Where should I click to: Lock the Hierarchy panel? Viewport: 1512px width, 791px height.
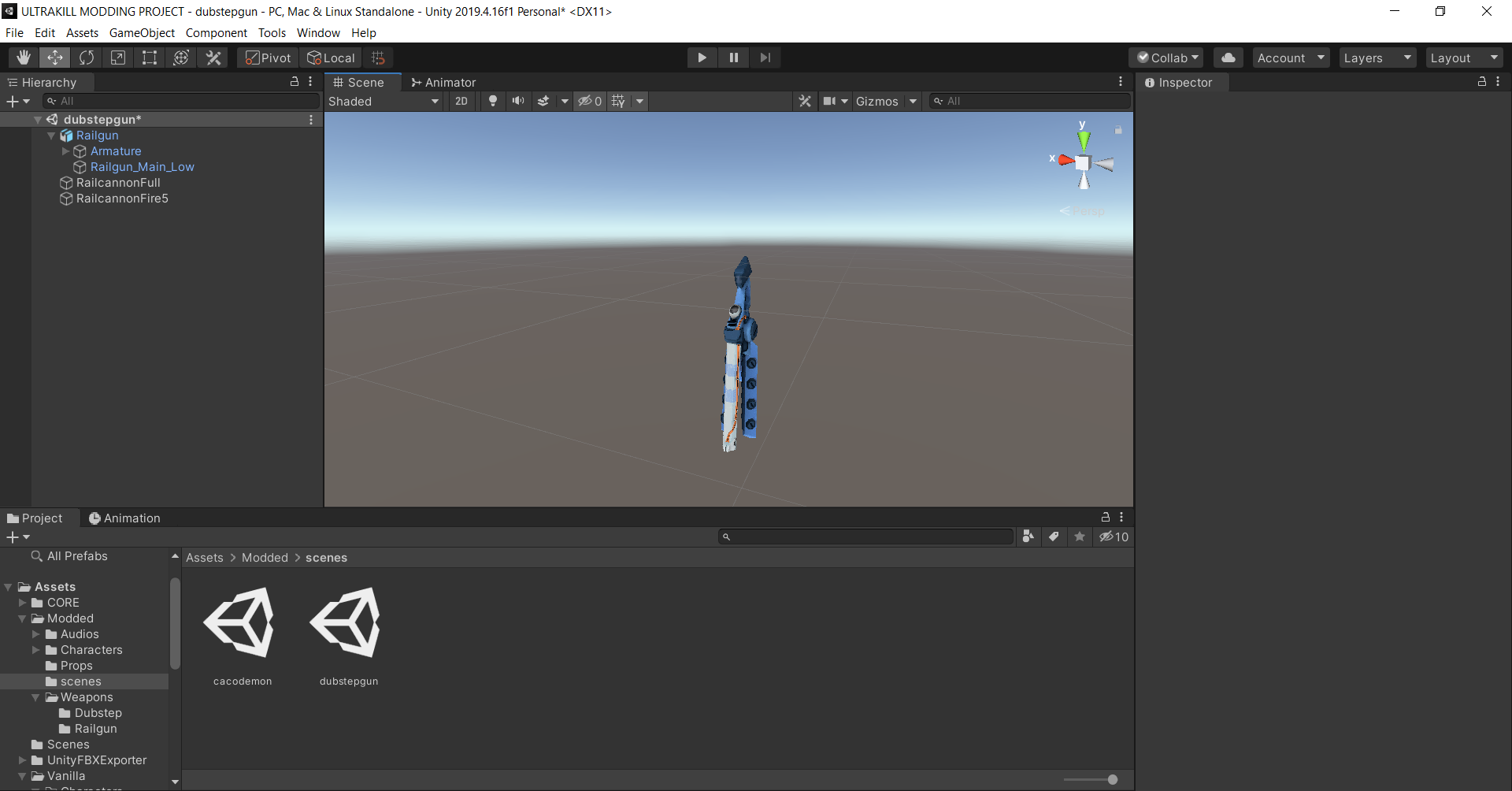[x=295, y=82]
